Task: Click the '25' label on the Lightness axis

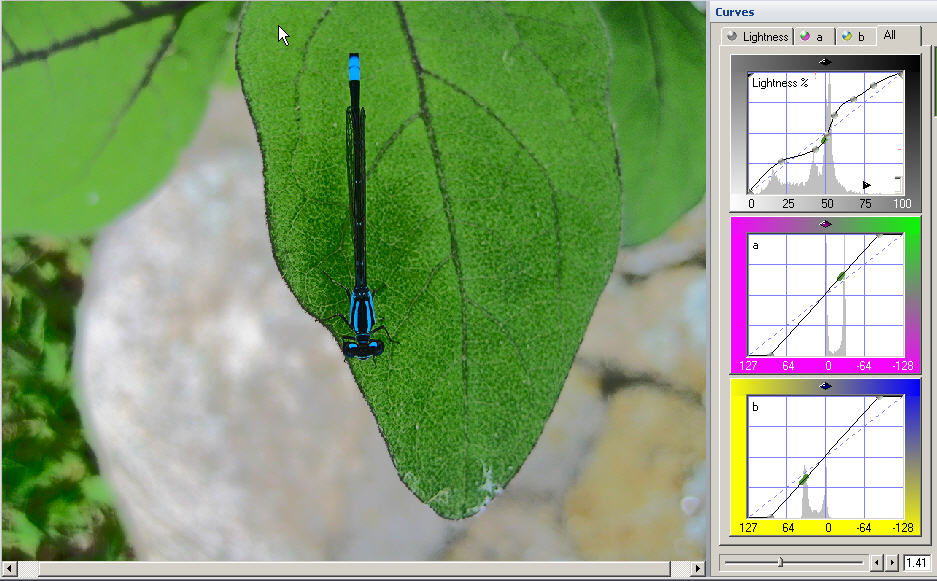Action: pyautogui.click(x=788, y=204)
